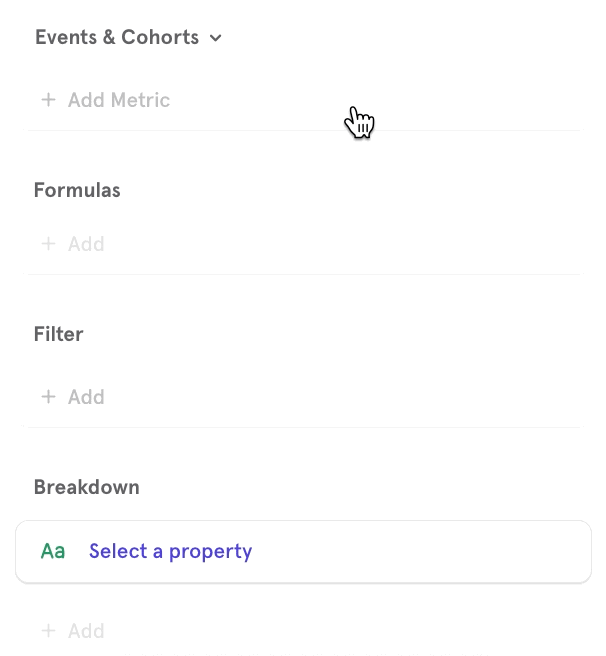Select the Add Metric label
Screen dimensions: 606x656
click(118, 100)
